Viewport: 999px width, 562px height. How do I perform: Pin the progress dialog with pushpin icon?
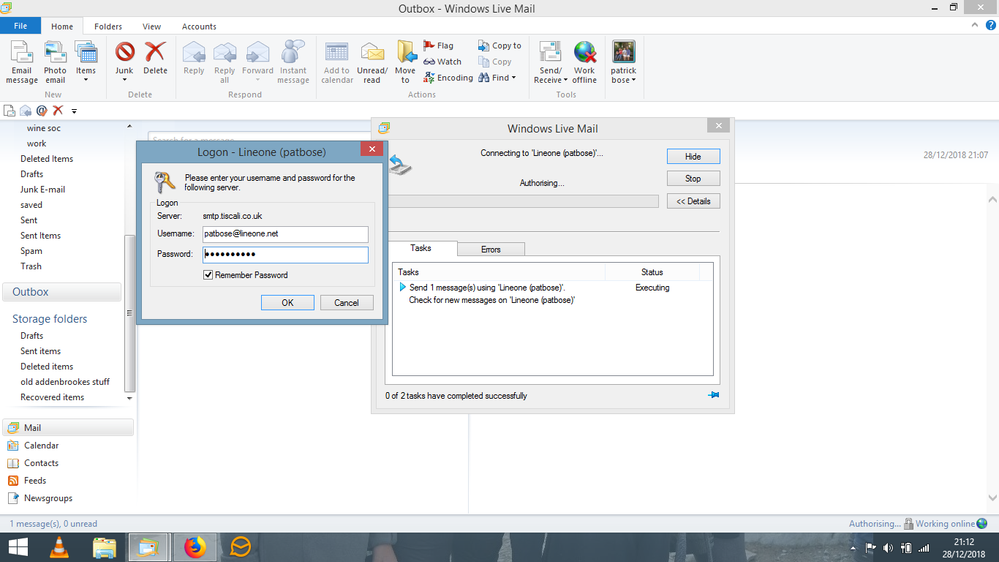tap(713, 395)
